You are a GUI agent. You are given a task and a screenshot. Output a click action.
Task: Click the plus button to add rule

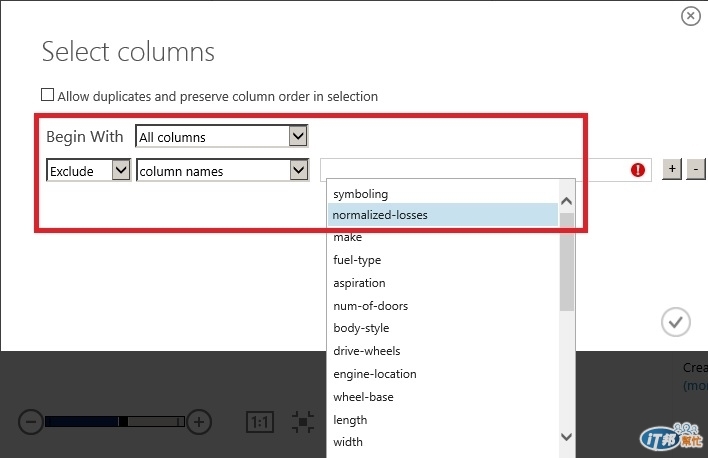click(673, 170)
